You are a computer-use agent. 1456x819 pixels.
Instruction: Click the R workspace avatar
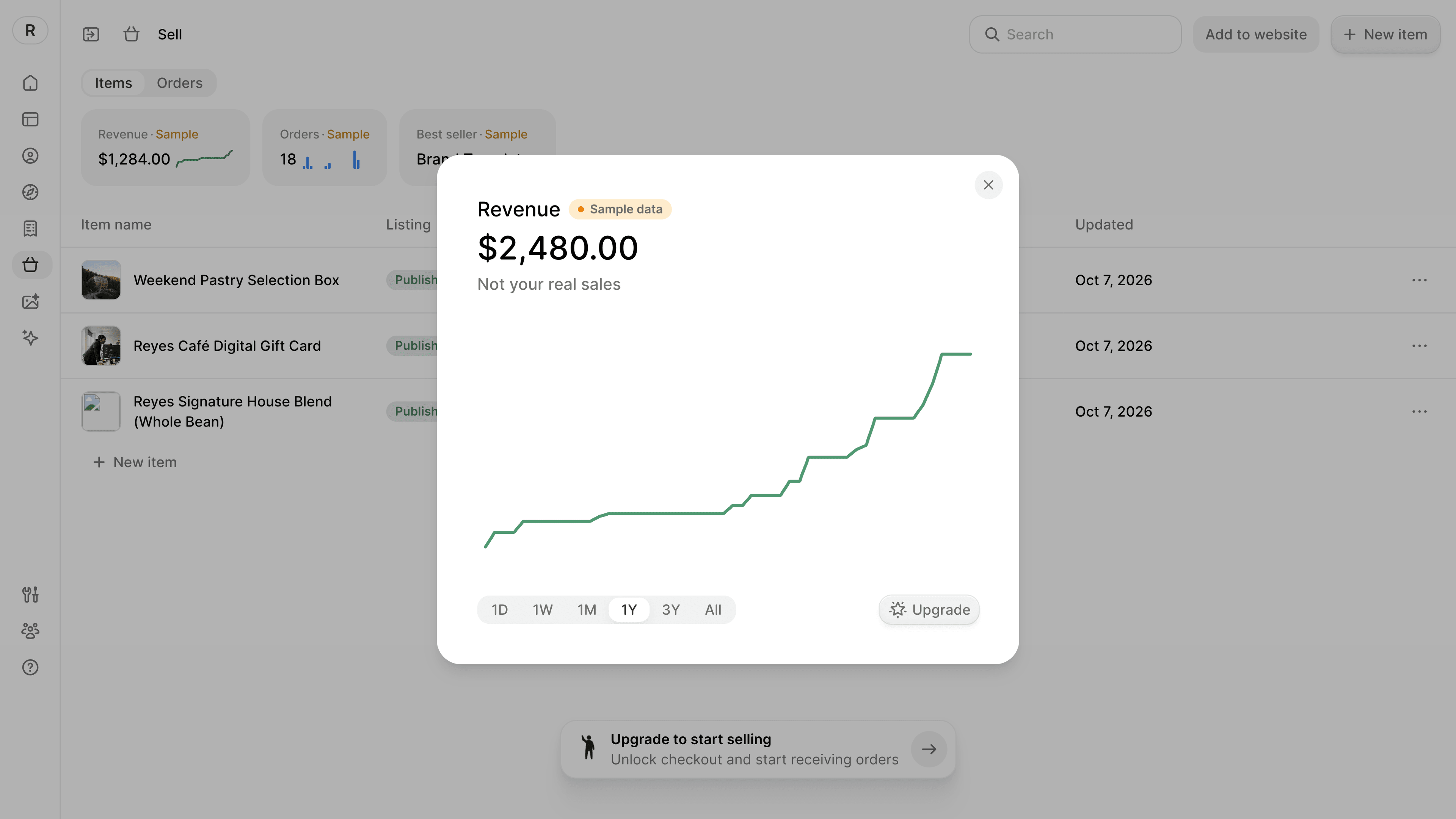(30, 30)
